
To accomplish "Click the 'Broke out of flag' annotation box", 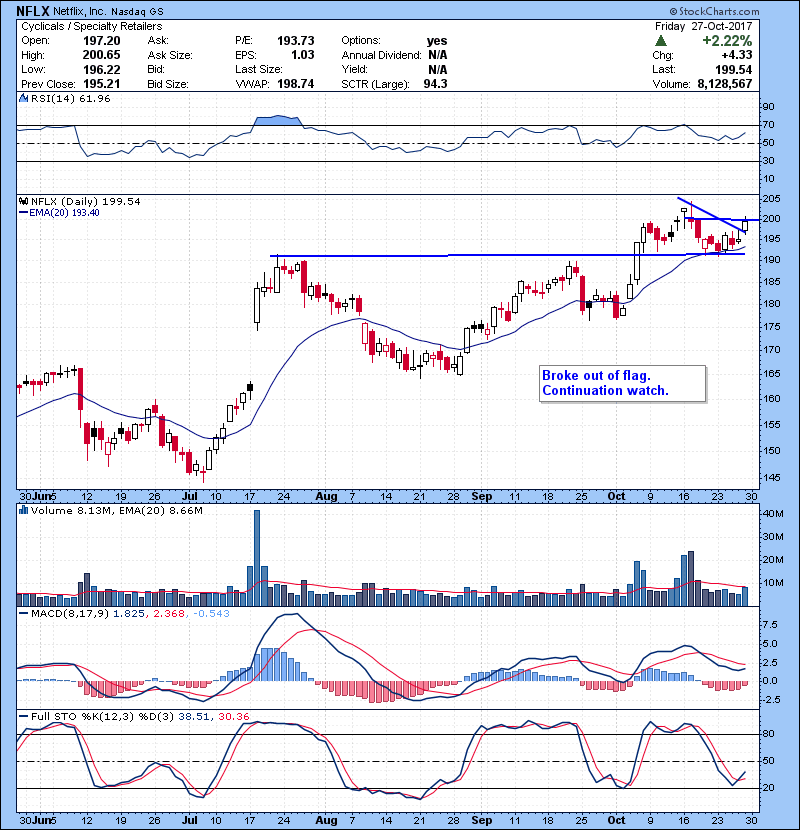I will pos(622,383).
